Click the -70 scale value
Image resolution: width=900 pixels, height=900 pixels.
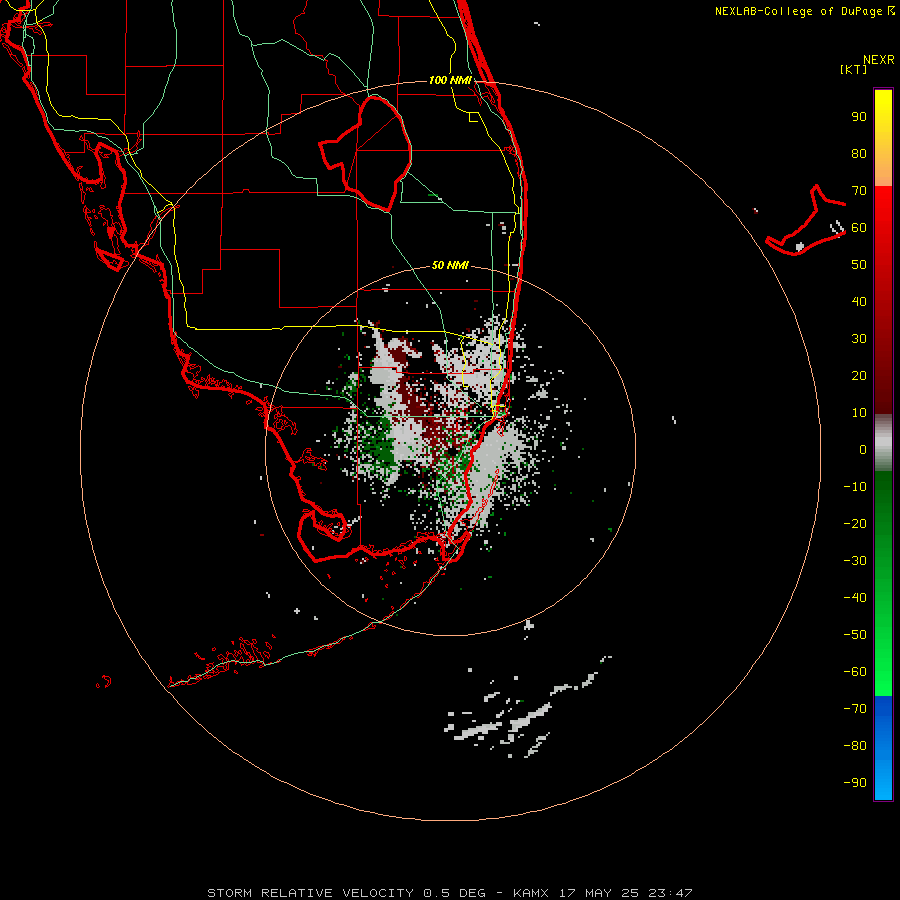855,709
